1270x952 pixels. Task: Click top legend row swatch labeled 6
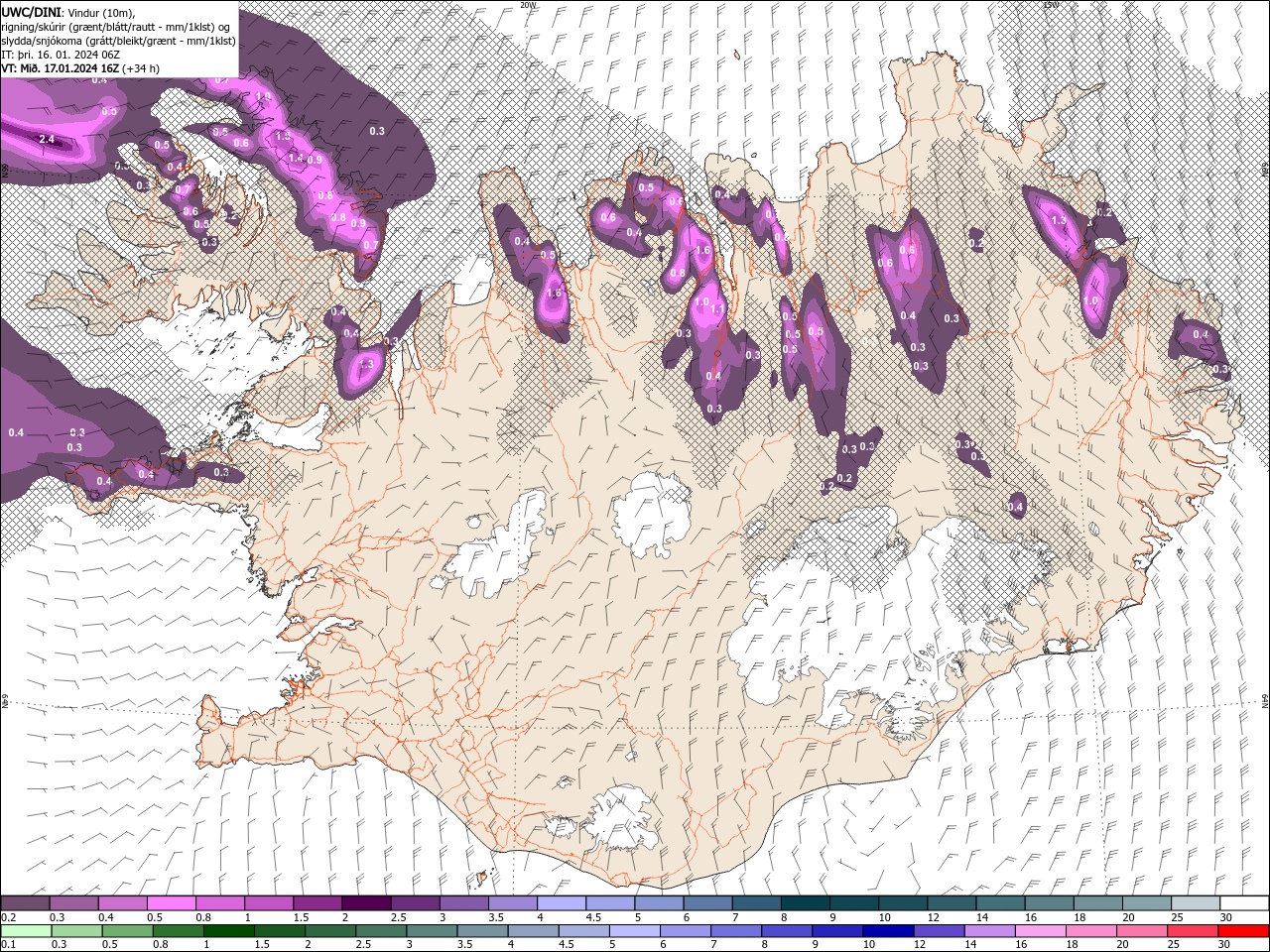pos(707,903)
